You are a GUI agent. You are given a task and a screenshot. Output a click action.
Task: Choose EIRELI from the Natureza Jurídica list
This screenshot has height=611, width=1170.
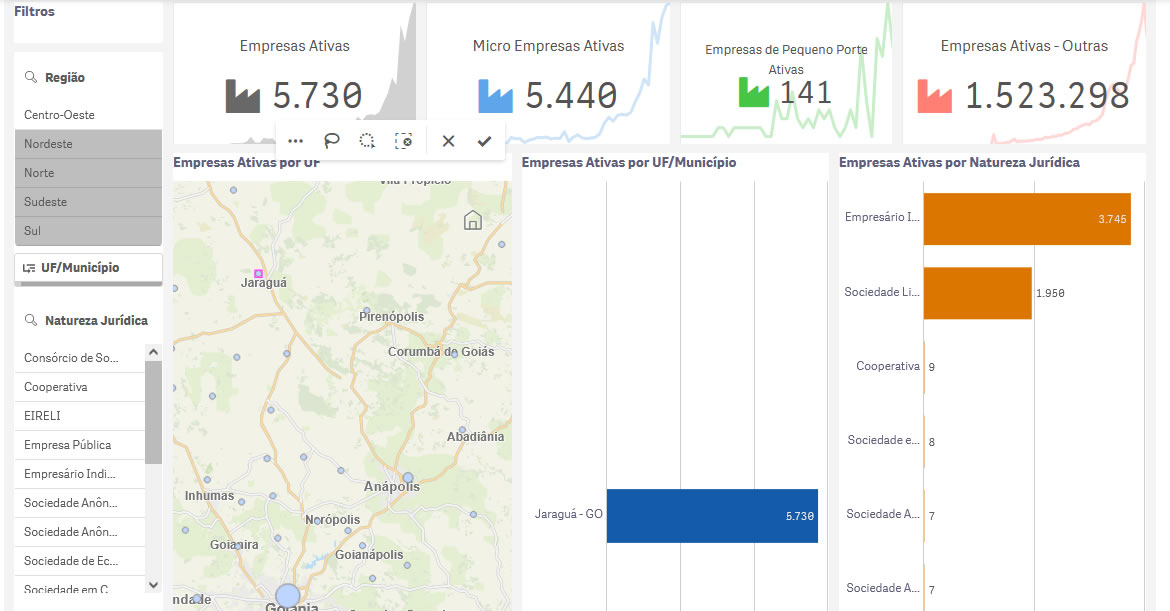[80, 416]
